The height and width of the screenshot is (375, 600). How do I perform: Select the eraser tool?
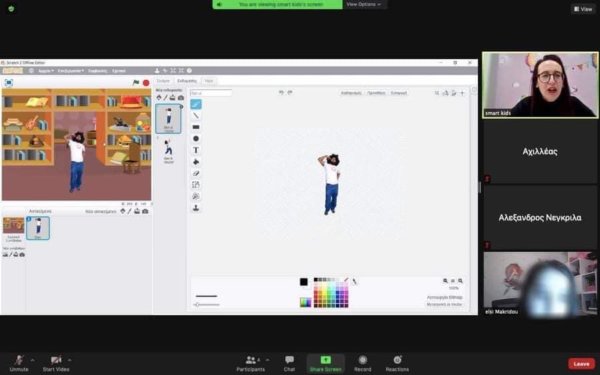coord(196,173)
